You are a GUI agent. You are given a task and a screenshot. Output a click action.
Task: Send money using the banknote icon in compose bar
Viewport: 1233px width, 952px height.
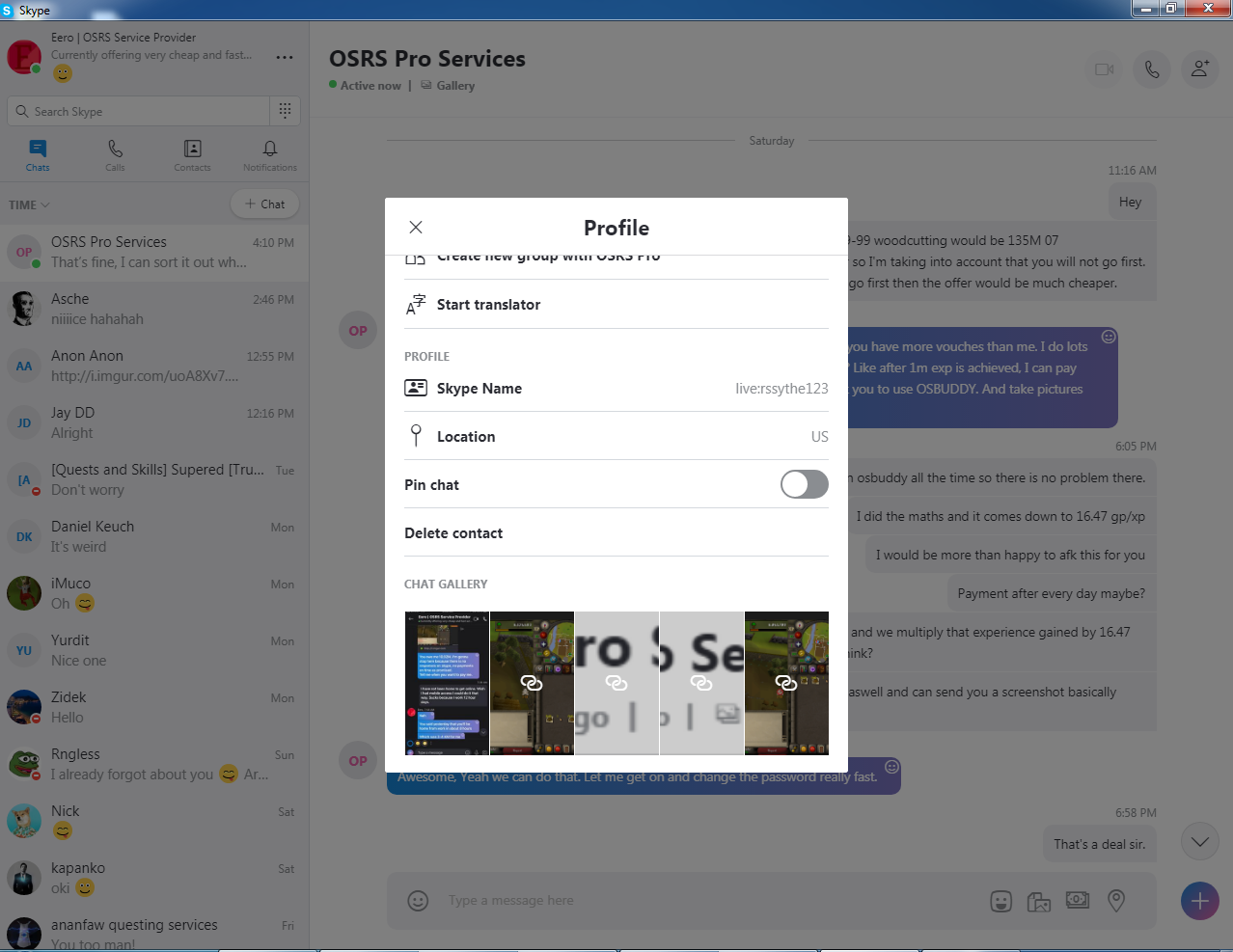tap(1078, 900)
